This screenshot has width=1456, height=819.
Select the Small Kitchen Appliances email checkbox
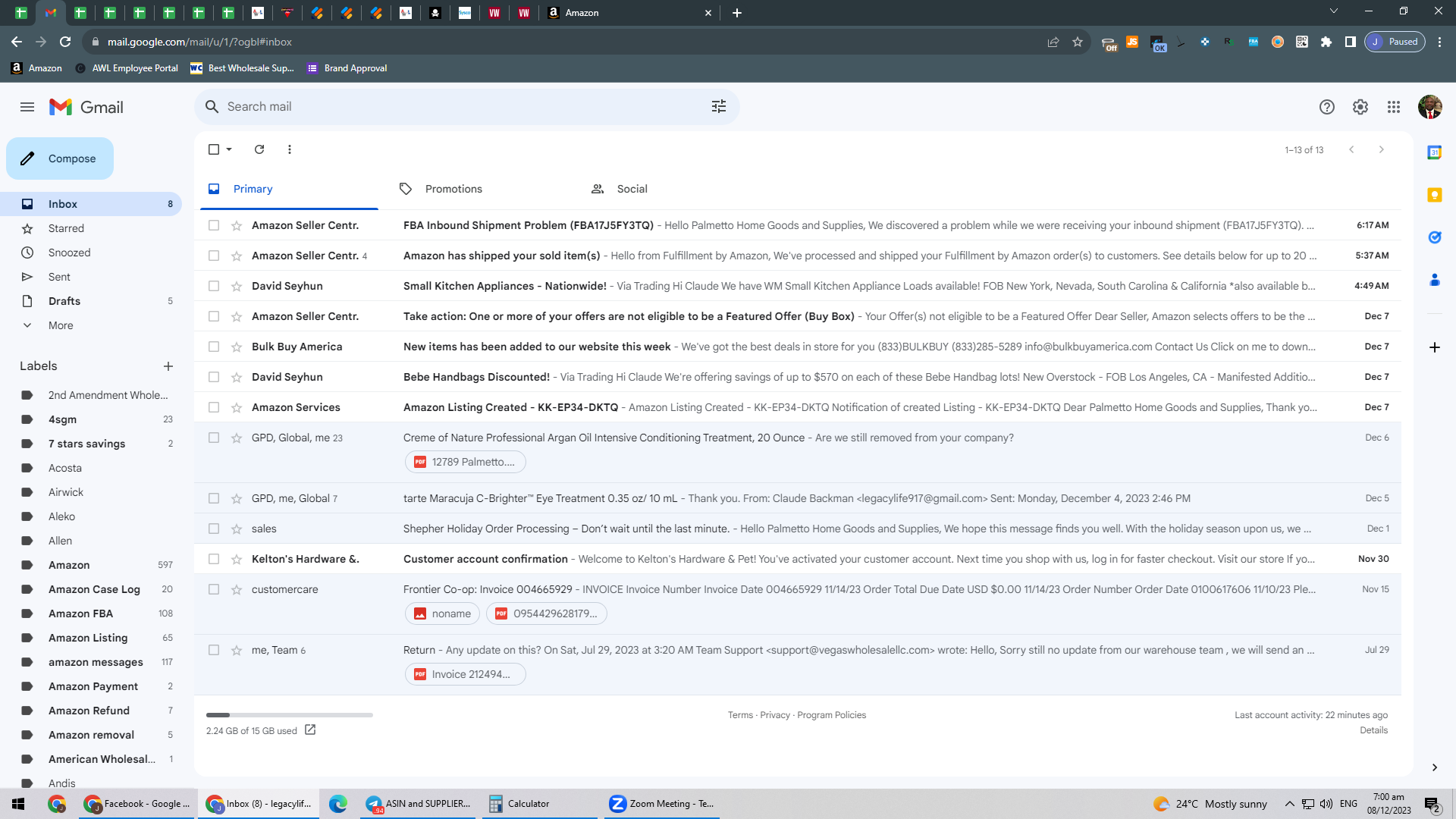pos(214,286)
